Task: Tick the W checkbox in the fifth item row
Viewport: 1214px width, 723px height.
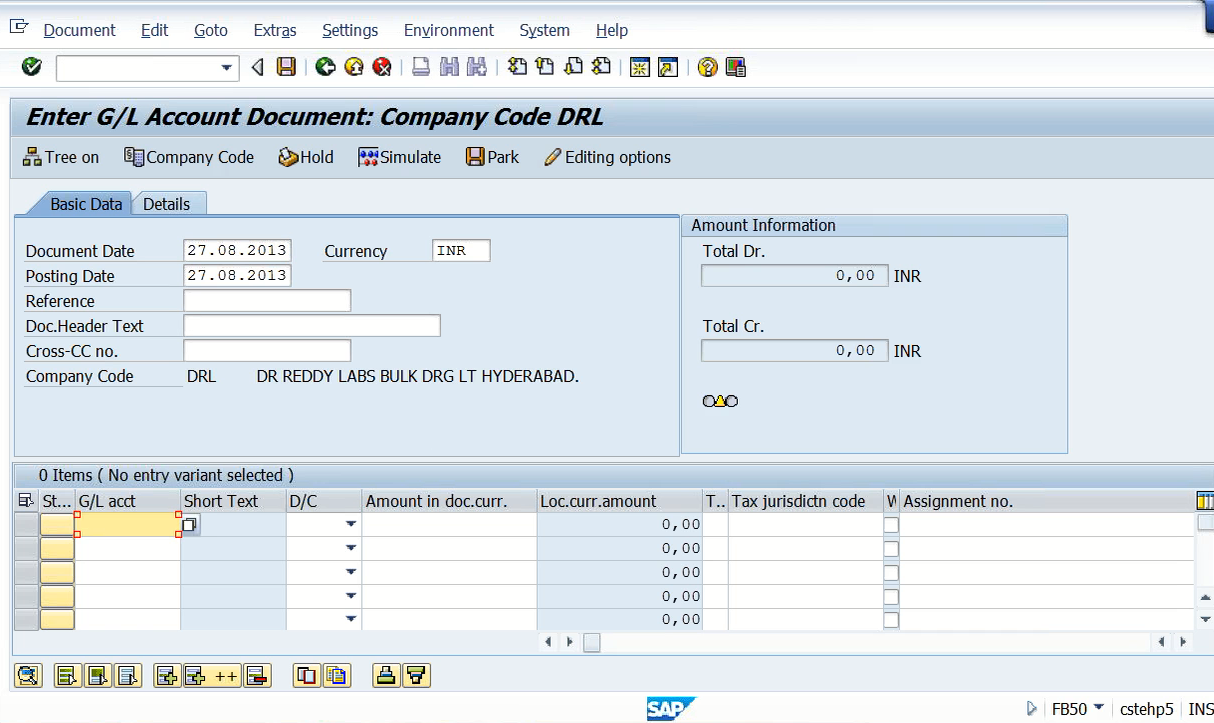Action: [x=891, y=620]
